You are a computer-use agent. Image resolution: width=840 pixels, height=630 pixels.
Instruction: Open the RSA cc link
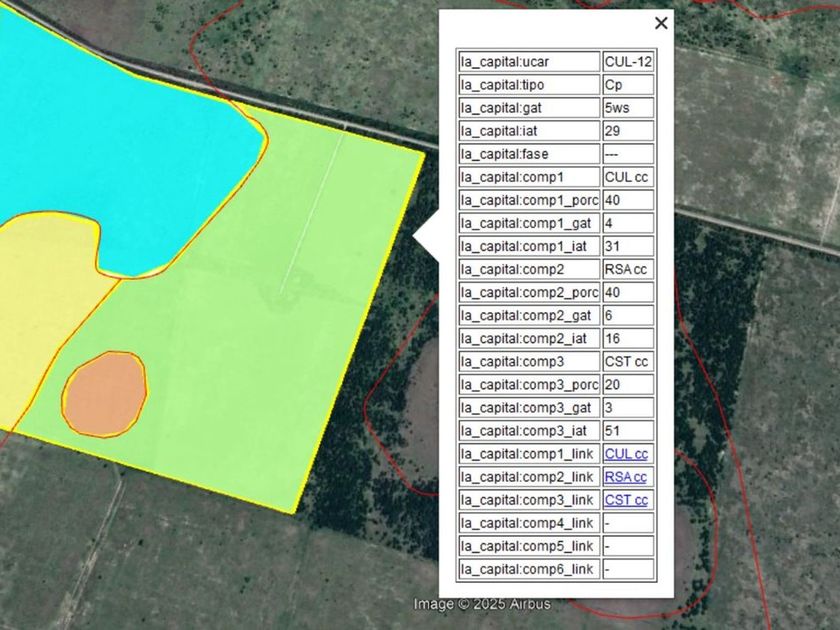[626, 477]
